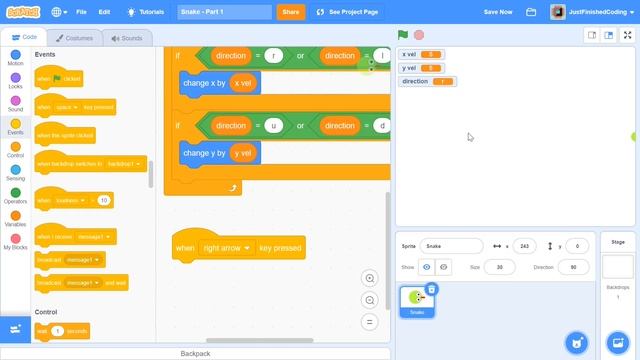Open the backdrop1 dropdown in palette block
The image size is (640, 360).
coord(124,164)
